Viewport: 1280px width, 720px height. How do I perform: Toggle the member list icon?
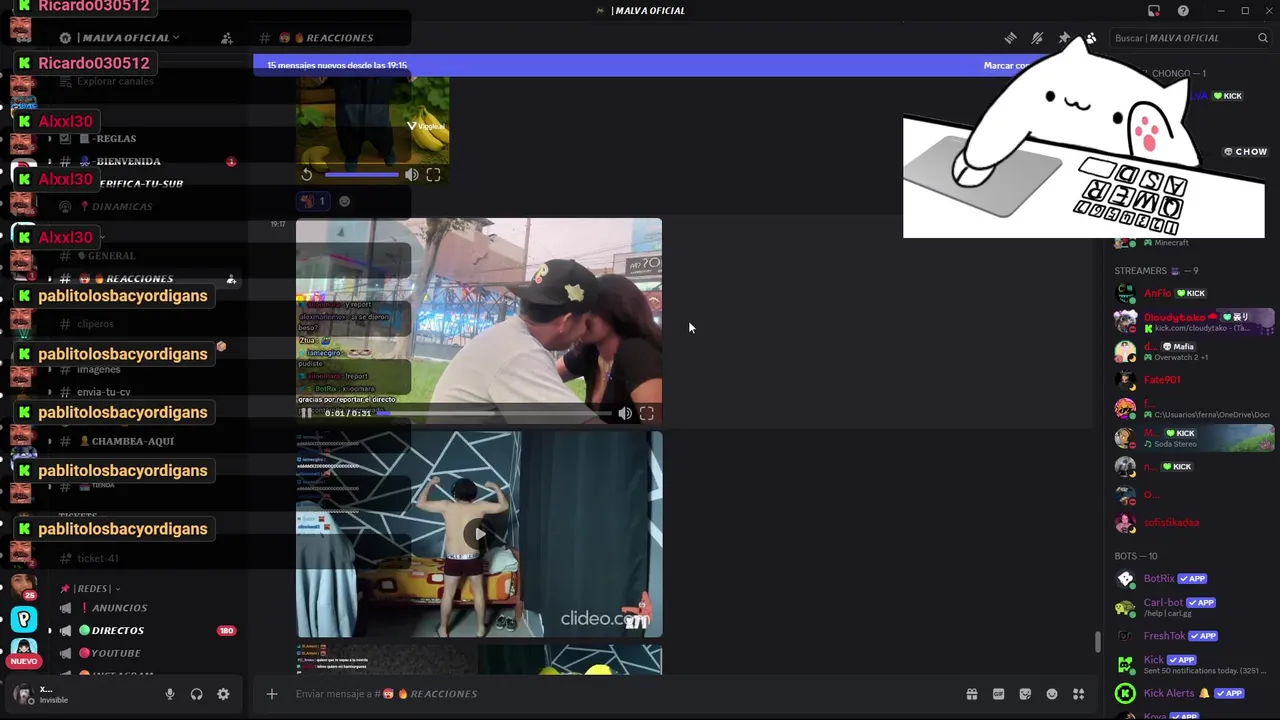1091,38
